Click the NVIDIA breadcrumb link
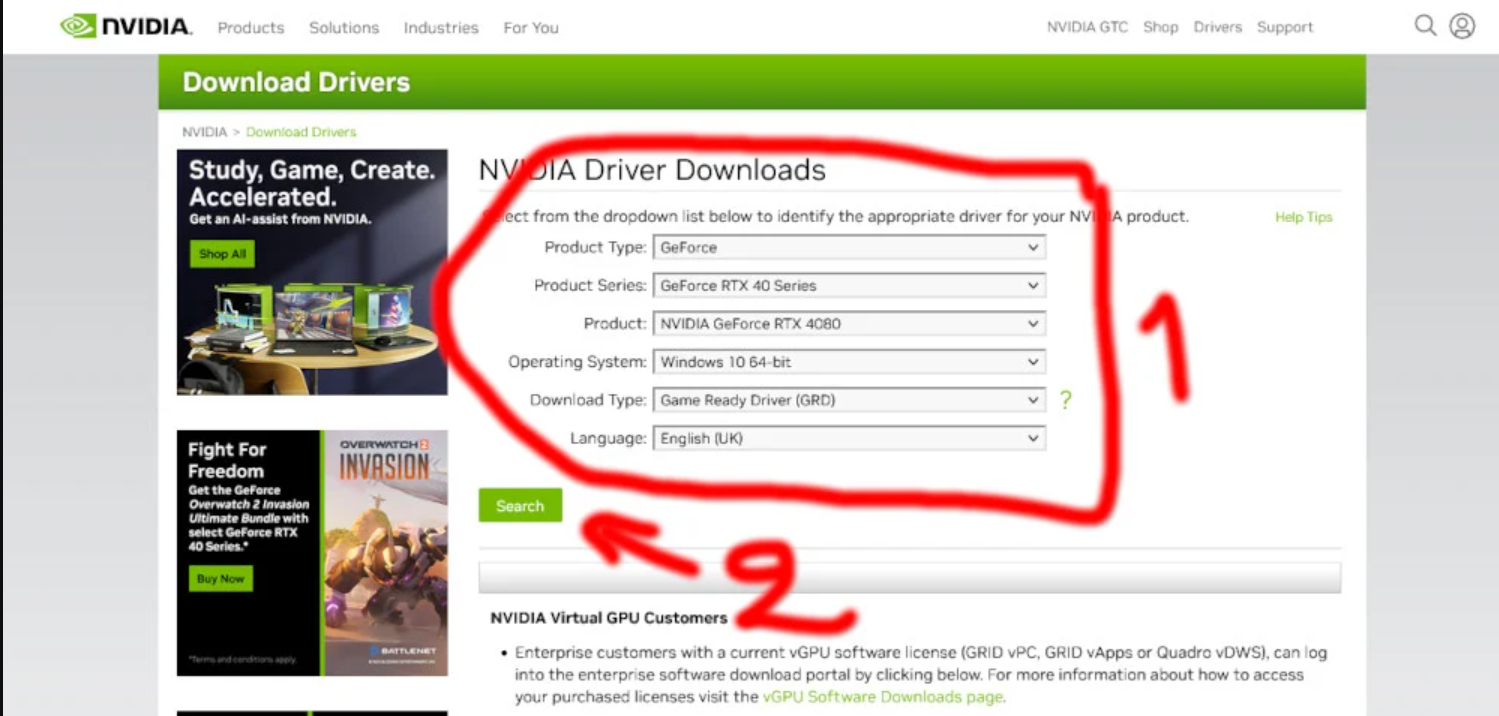Screen dimensions: 1499x716 (204, 132)
